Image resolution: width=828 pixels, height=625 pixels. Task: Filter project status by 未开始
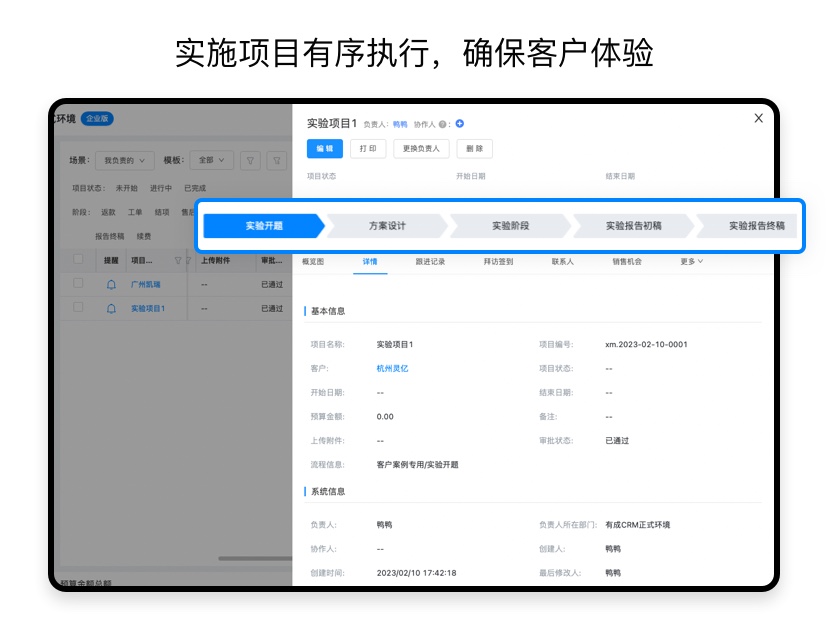click(126, 188)
